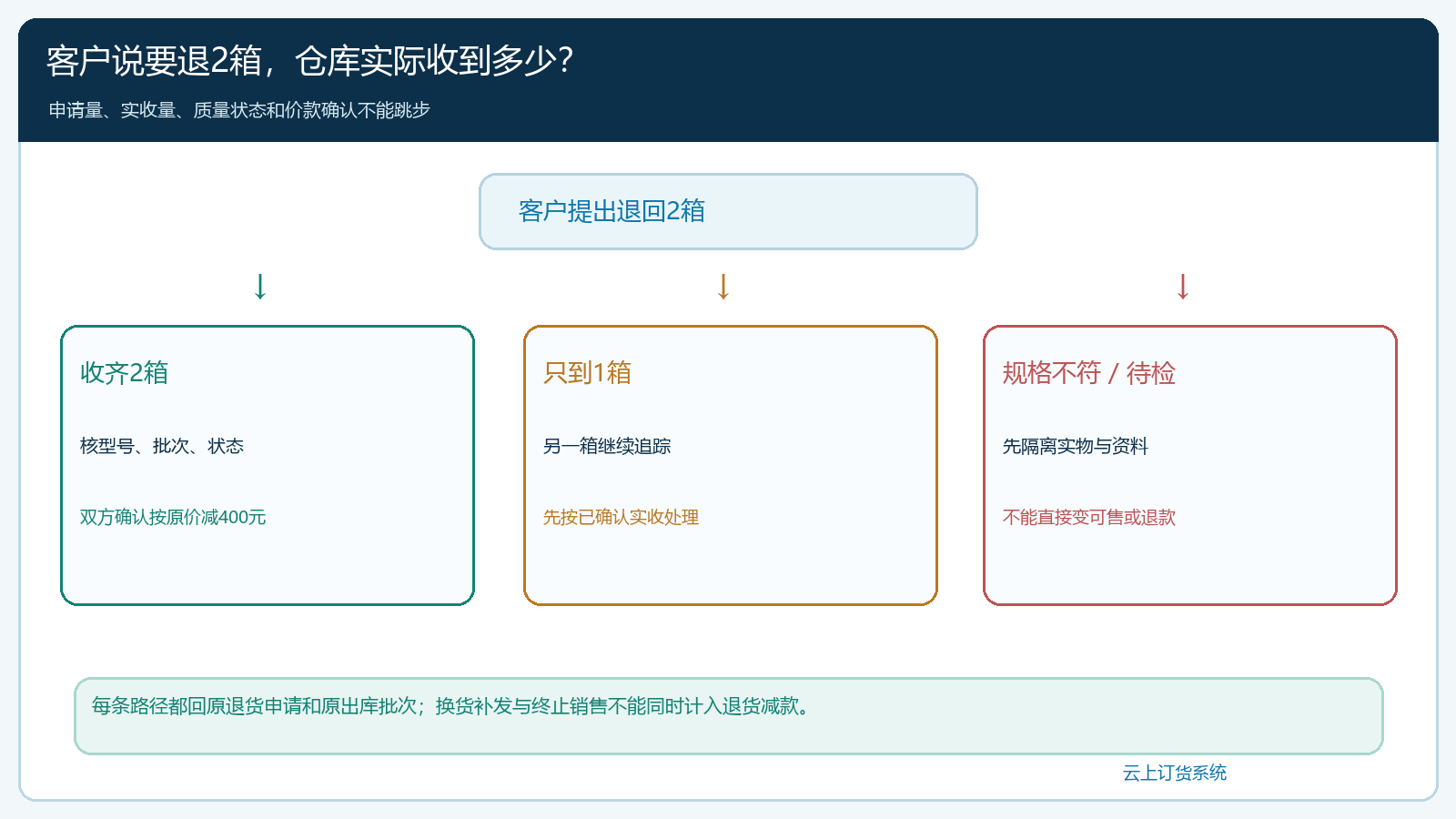
Task: Click the "收齐2箱" heading
Action: coord(124,373)
